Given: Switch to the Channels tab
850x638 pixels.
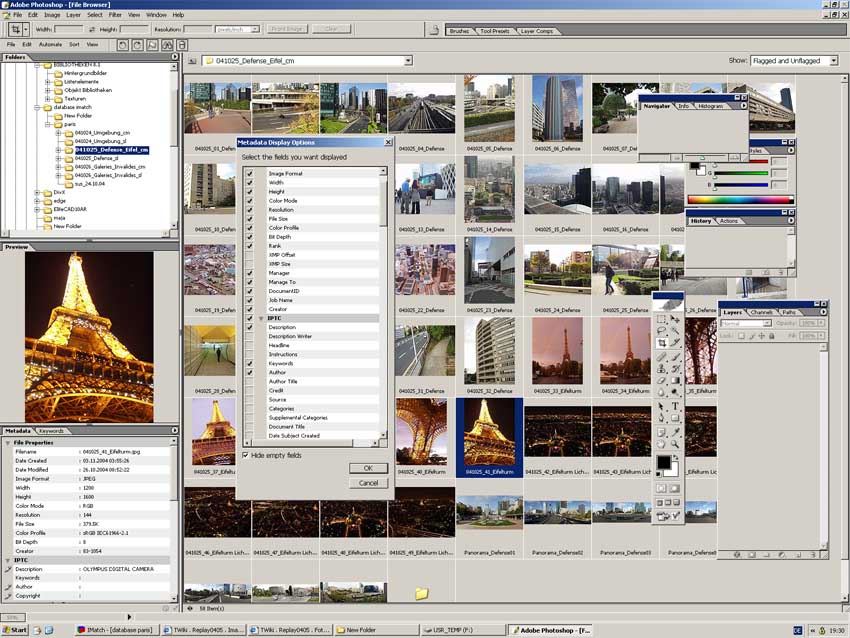Looking at the screenshot, I should 762,312.
